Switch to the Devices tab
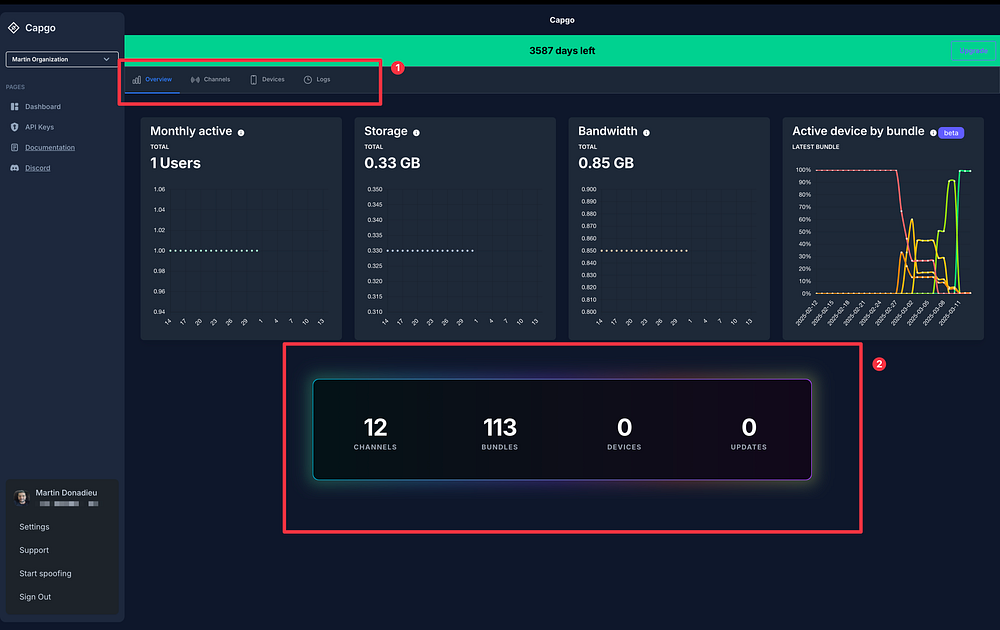The image size is (1000, 630). 267,80
